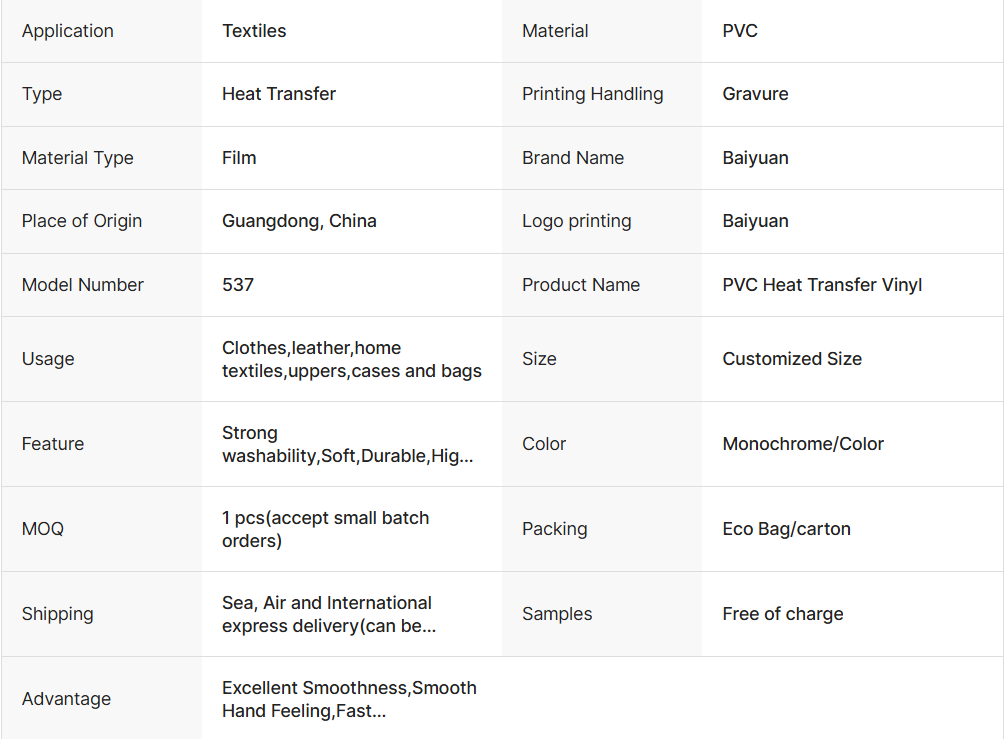This screenshot has height=739, width=1005.
Task: Click the Film material type value
Action: click(239, 158)
